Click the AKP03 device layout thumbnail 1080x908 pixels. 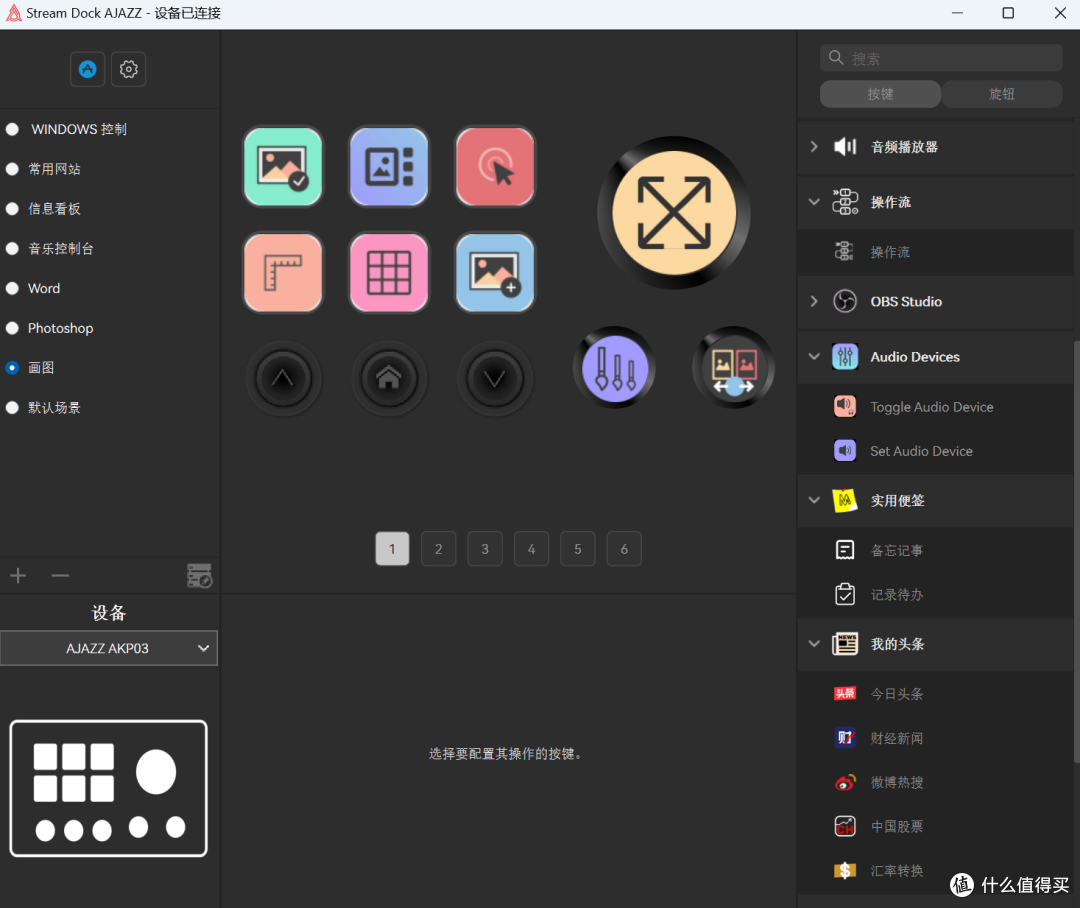click(109, 788)
